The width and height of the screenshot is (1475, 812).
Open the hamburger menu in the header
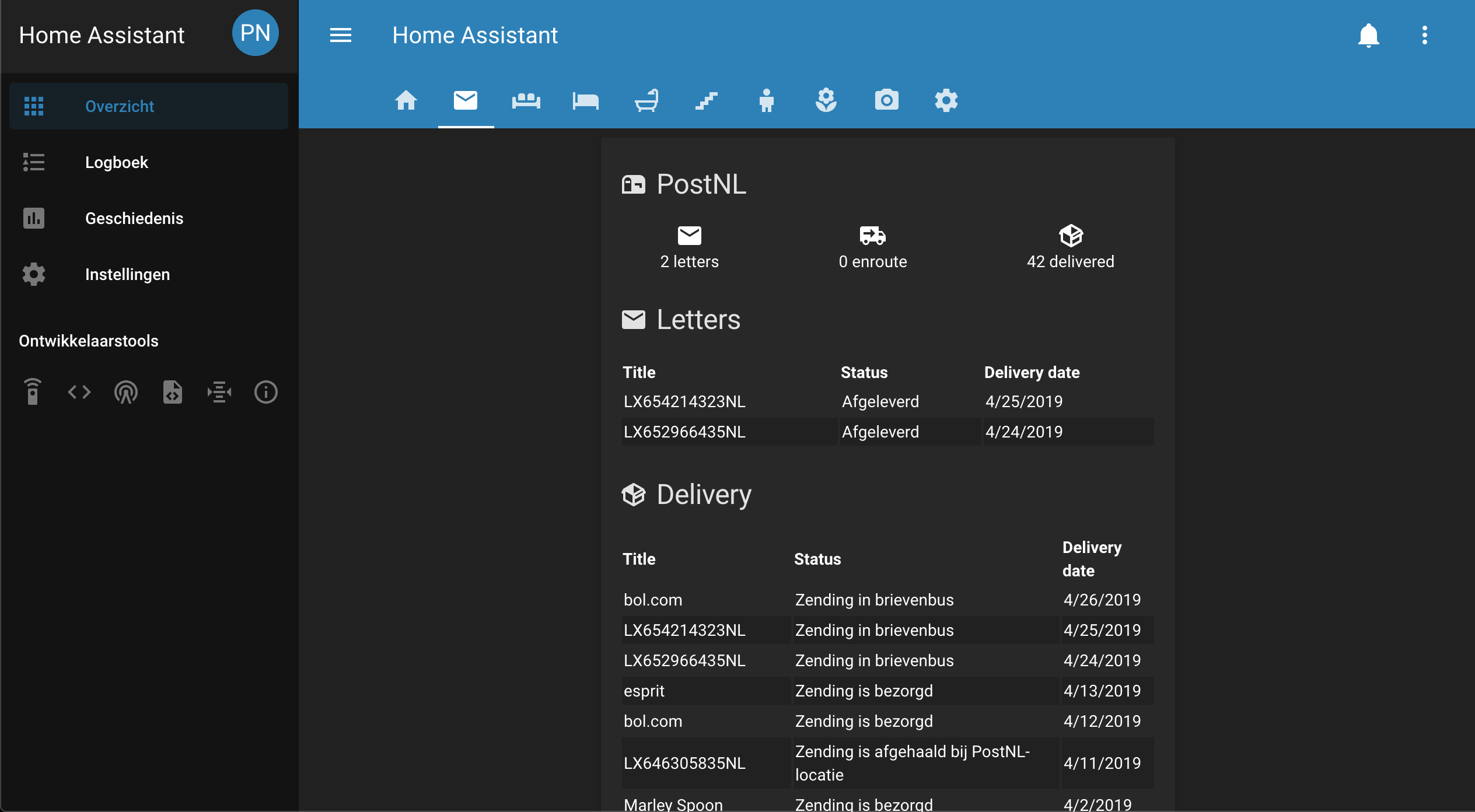click(x=341, y=35)
